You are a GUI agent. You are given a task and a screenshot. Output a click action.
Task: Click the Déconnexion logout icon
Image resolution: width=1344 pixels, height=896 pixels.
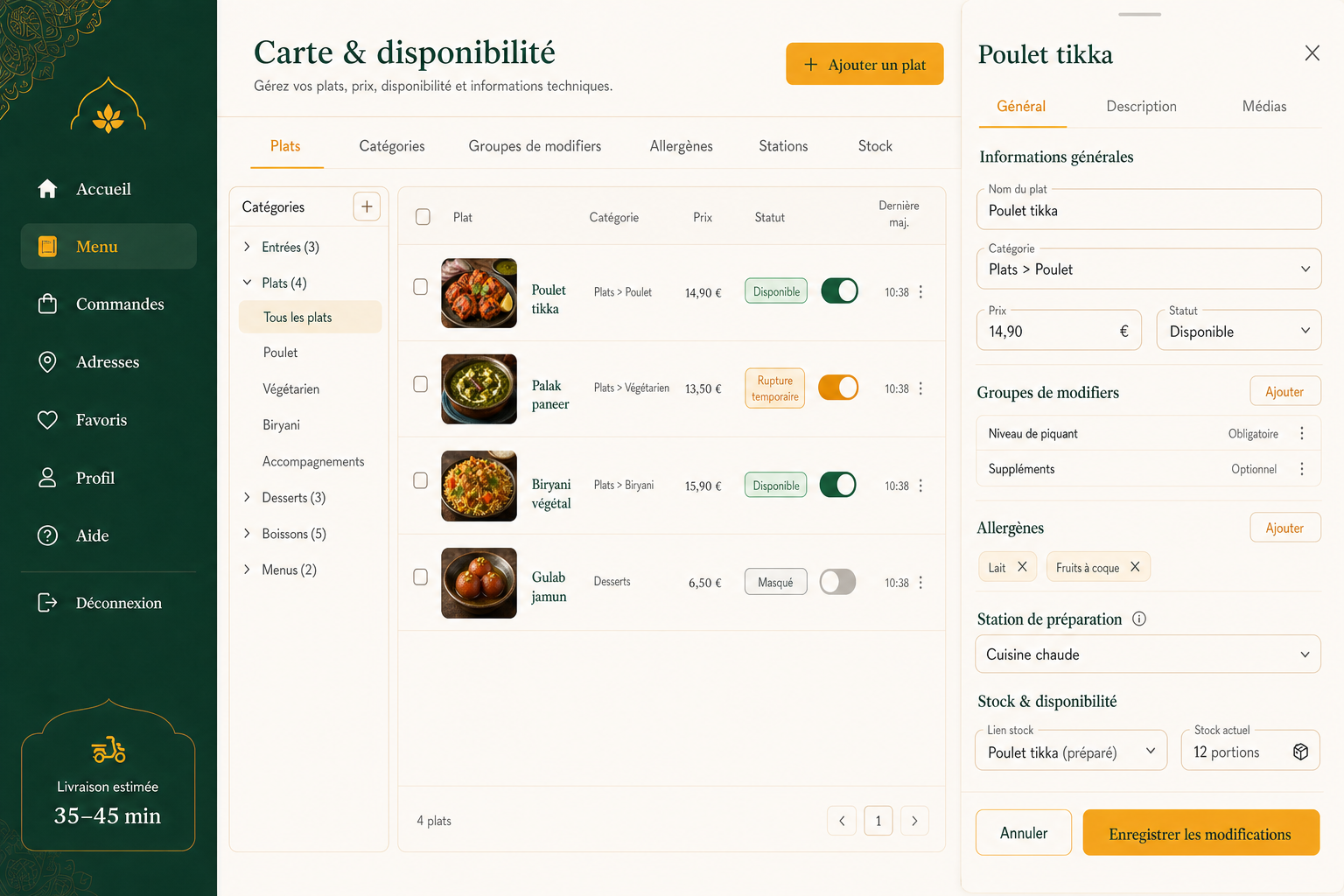(x=47, y=602)
